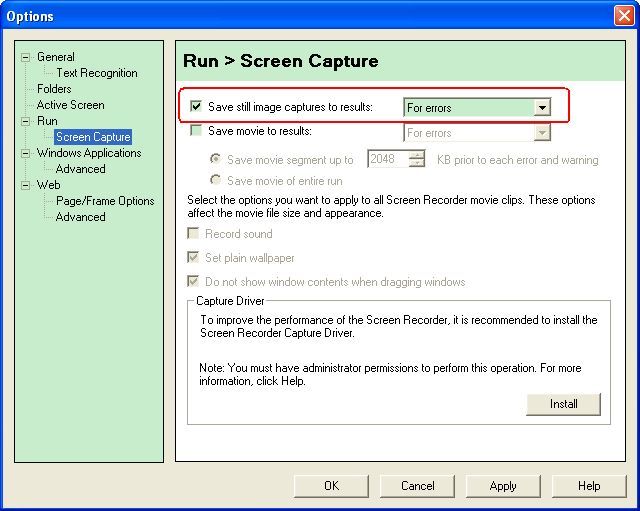Close the Options dialog window
Screen dimensions: 640x511
click(624, 16)
